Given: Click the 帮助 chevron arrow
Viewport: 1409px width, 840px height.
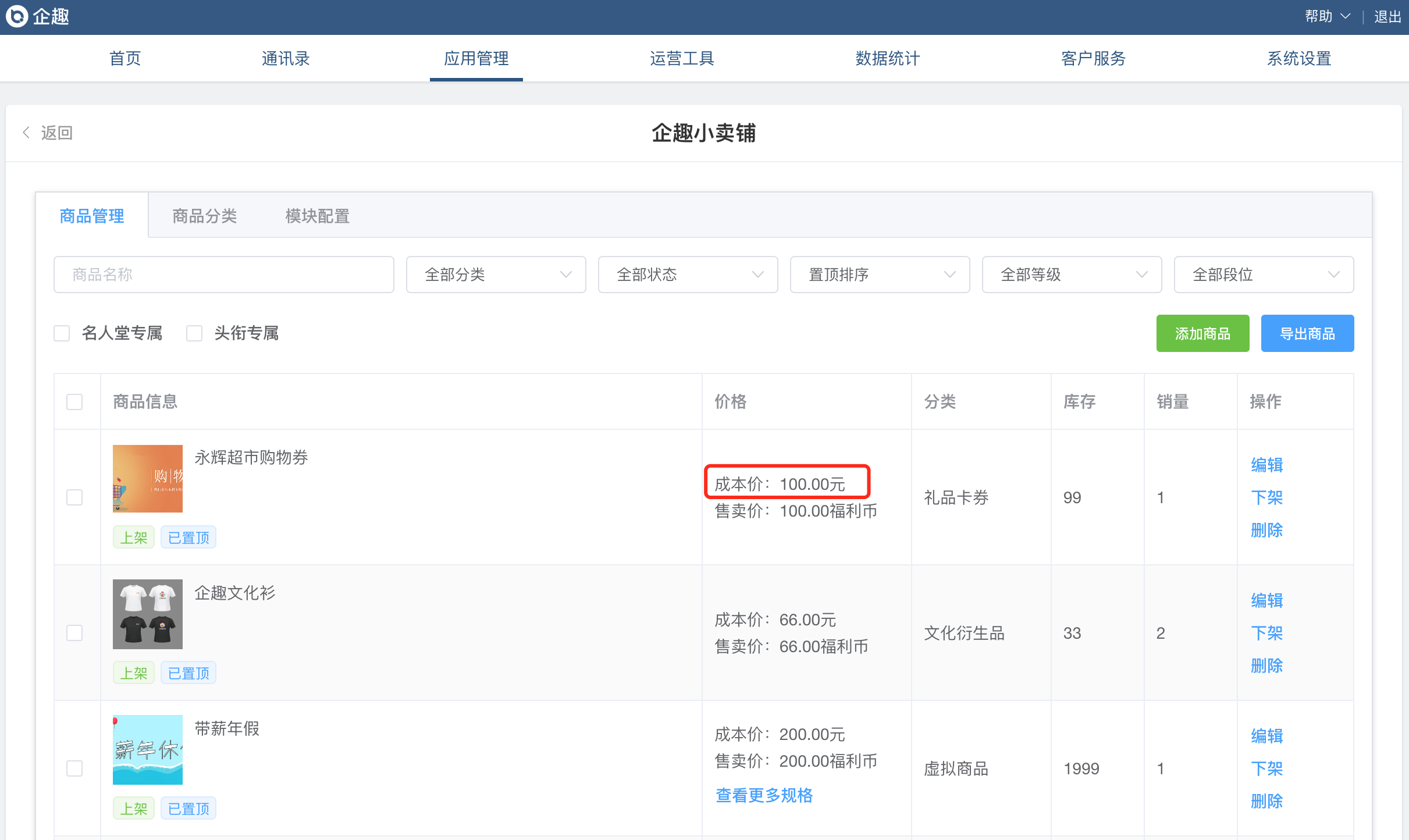Looking at the screenshot, I should (x=1345, y=16).
